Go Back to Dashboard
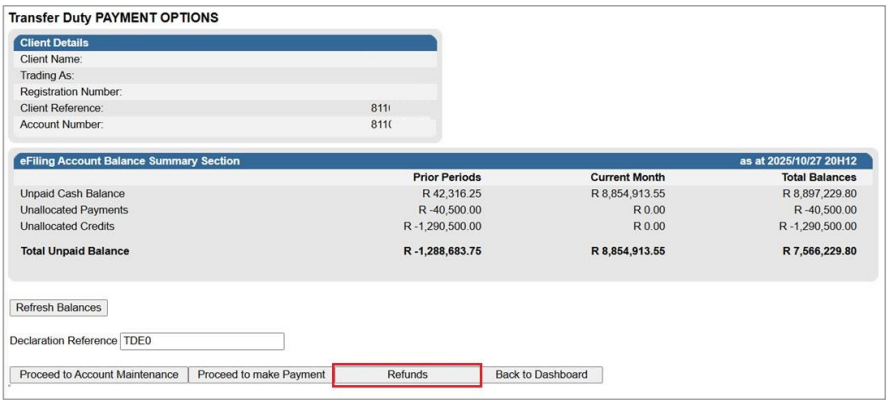 pos(541,375)
